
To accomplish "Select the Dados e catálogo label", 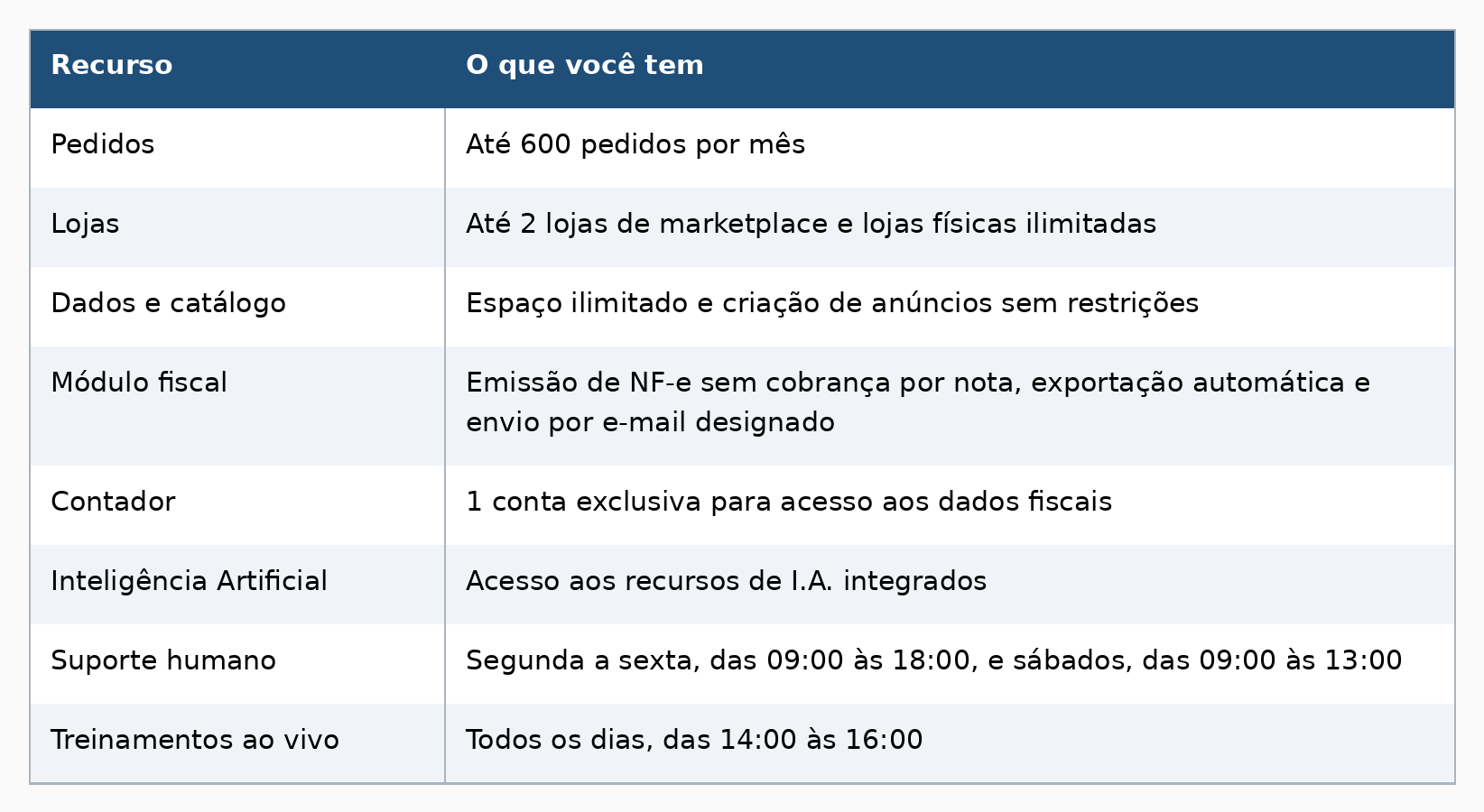I will (168, 304).
